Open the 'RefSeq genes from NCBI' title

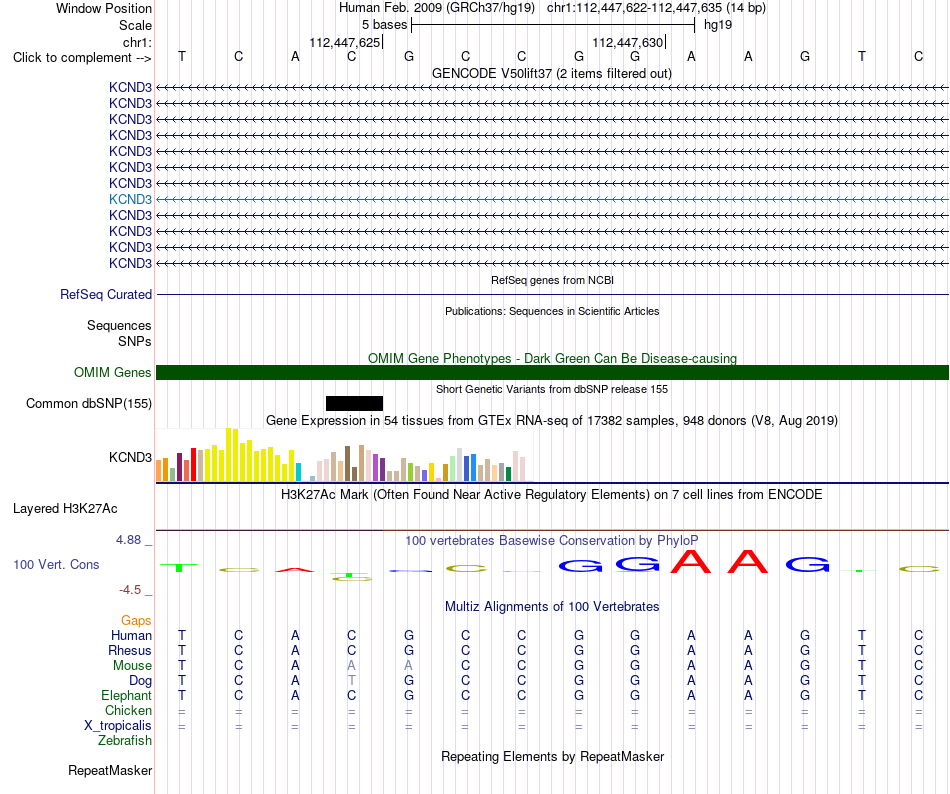(552, 280)
